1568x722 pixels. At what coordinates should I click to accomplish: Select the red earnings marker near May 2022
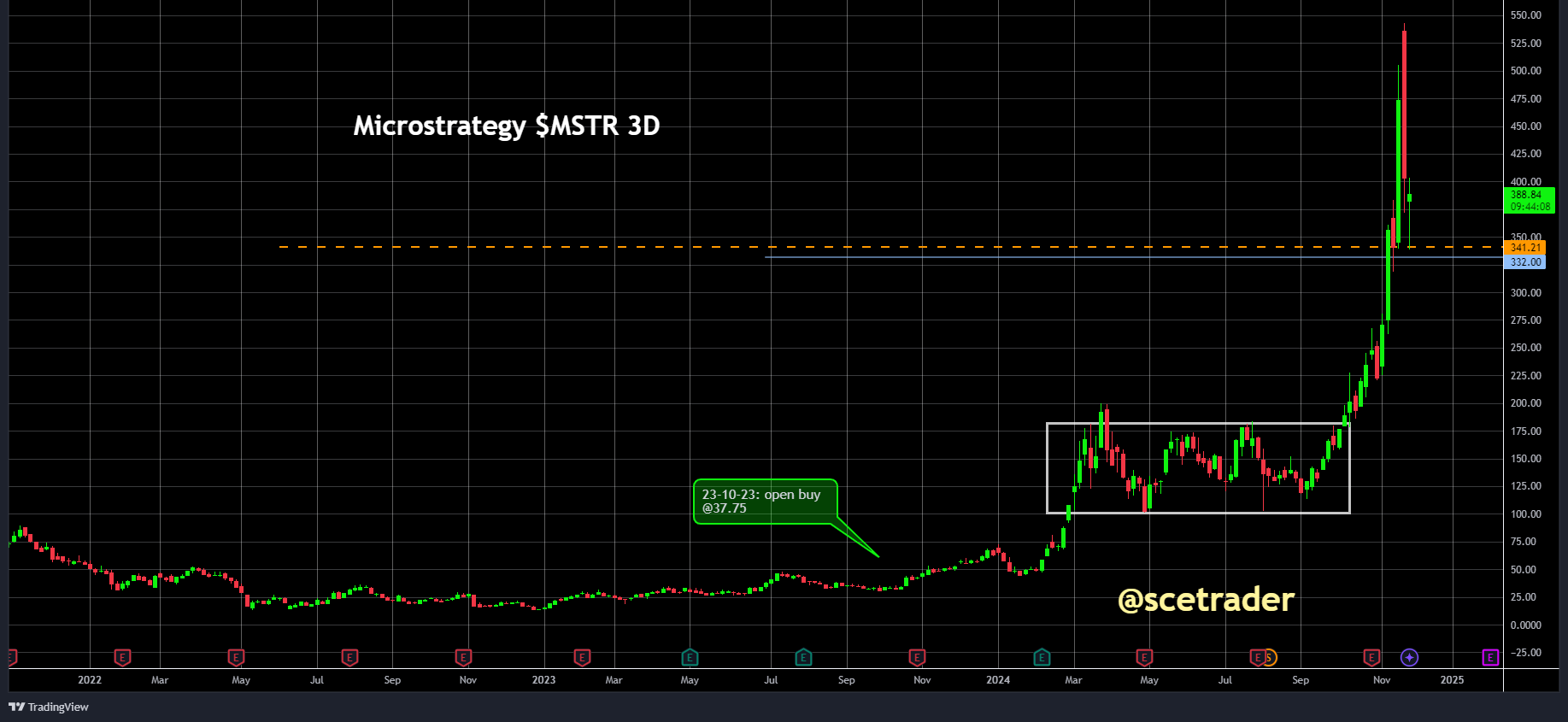point(236,657)
